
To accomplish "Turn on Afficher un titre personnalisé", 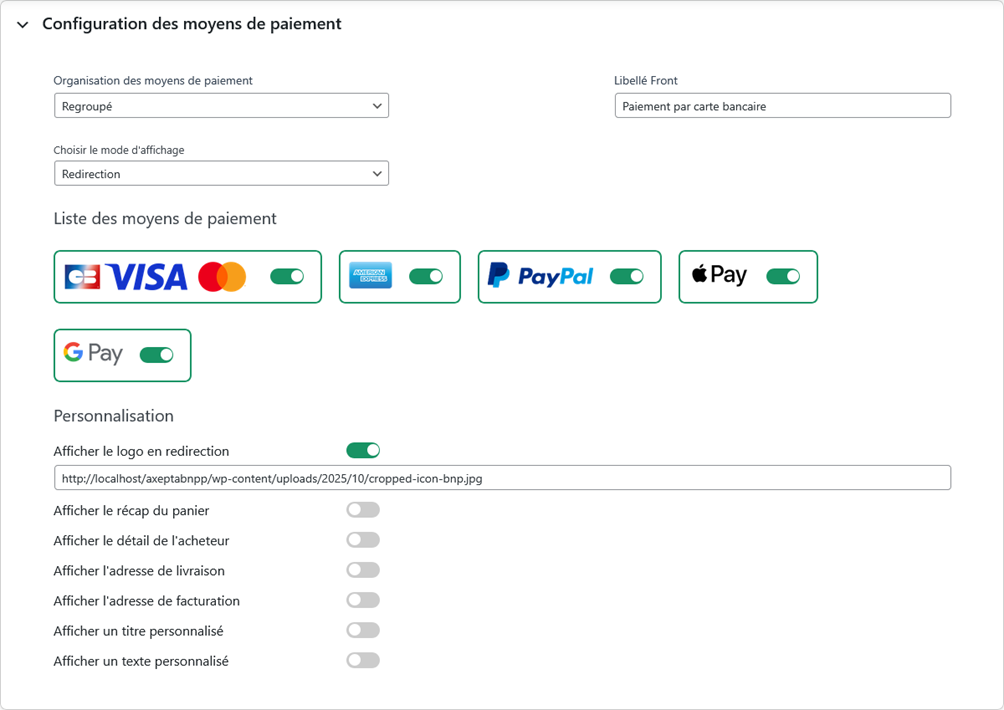I will 363,630.
